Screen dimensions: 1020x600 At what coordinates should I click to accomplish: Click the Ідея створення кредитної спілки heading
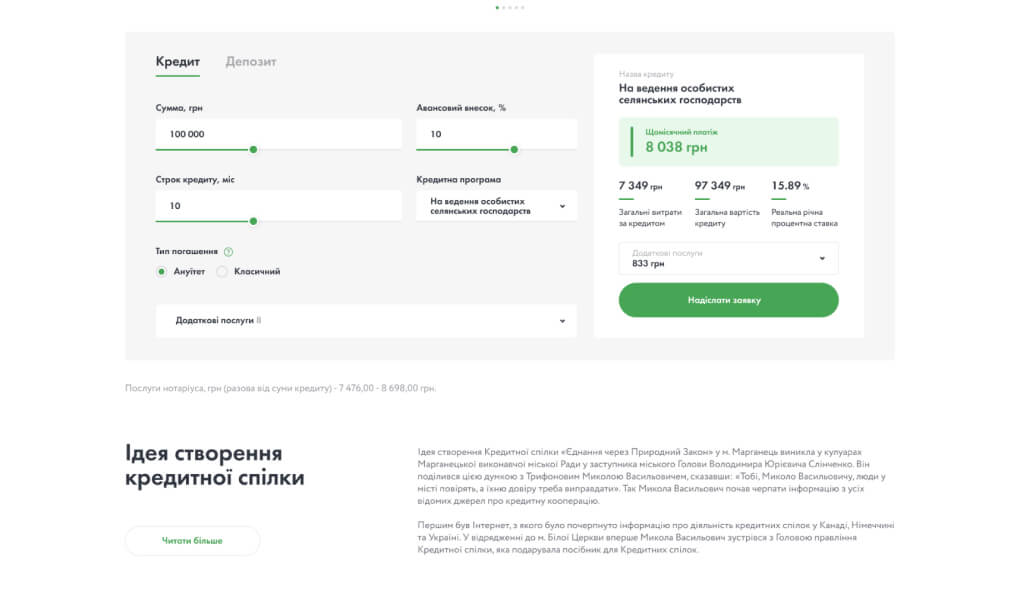(215, 465)
